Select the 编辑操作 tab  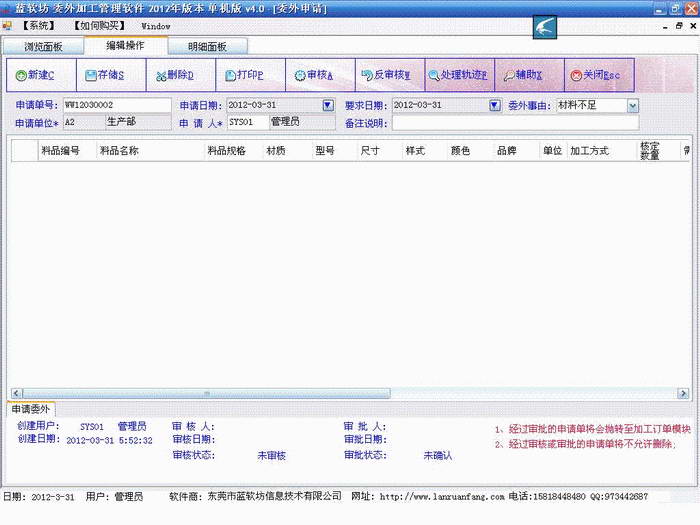tap(125, 46)
